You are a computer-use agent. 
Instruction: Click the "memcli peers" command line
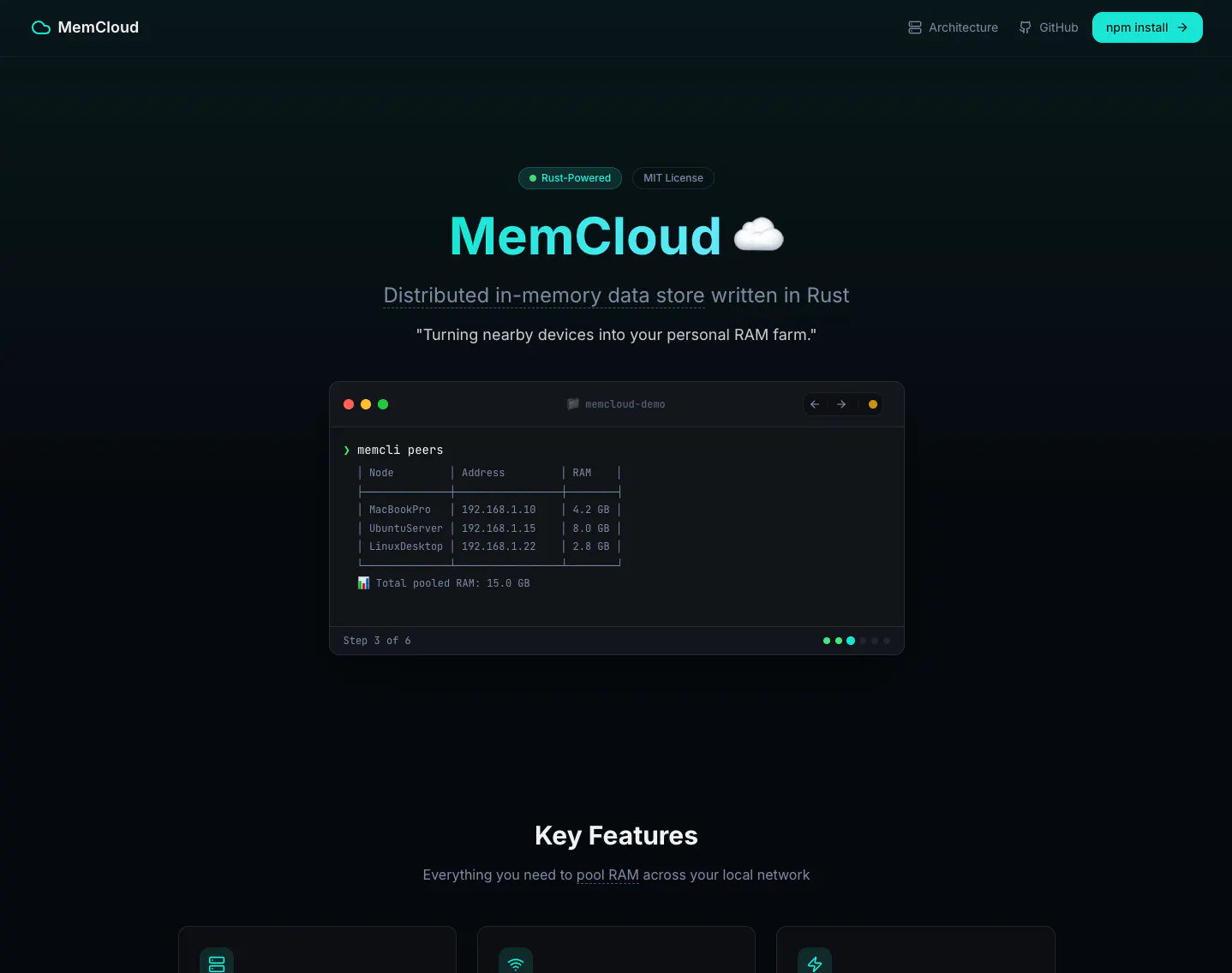[400, 450]
